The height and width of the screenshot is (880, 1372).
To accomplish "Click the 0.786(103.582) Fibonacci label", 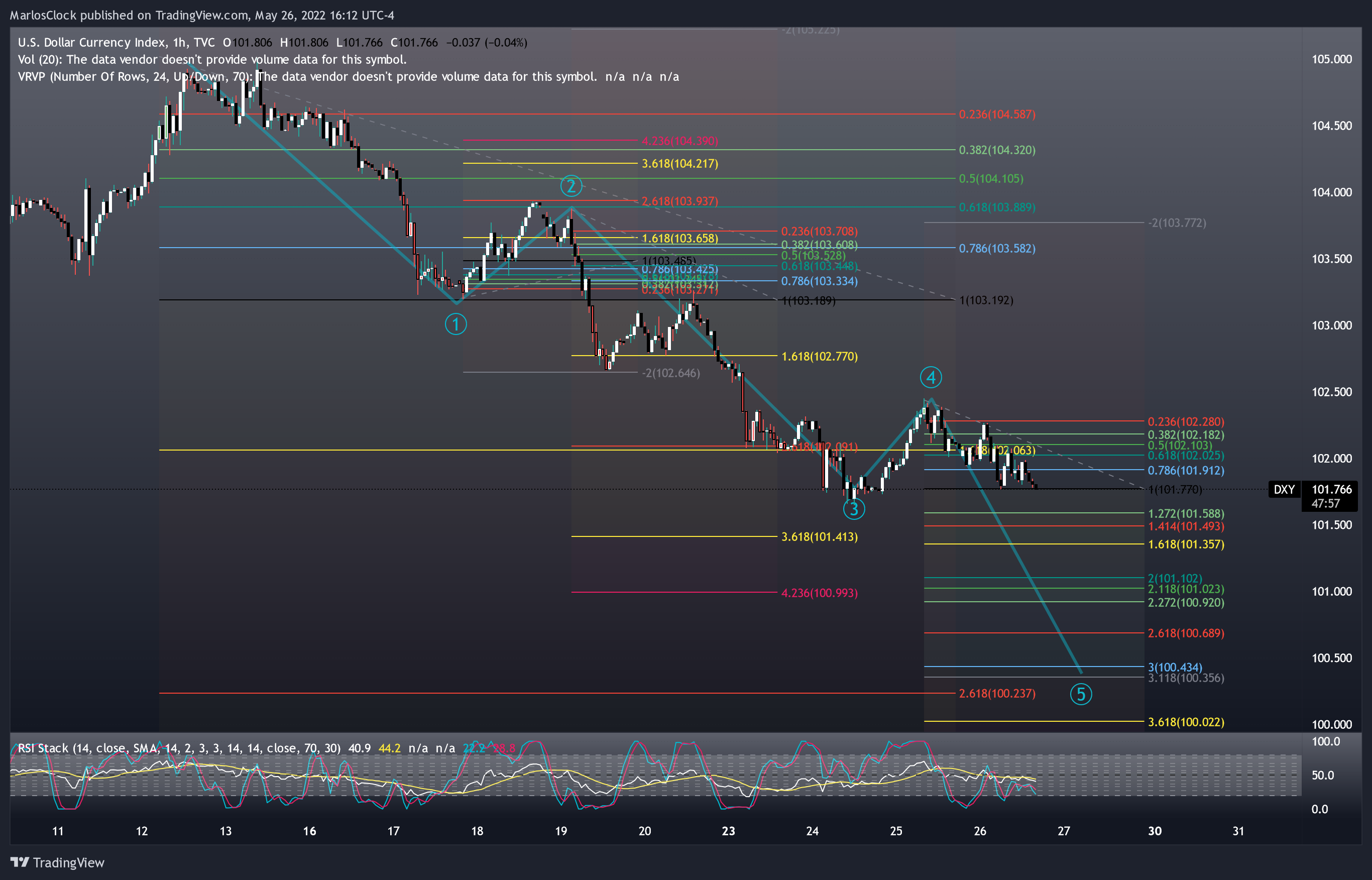I will point(997,248).
